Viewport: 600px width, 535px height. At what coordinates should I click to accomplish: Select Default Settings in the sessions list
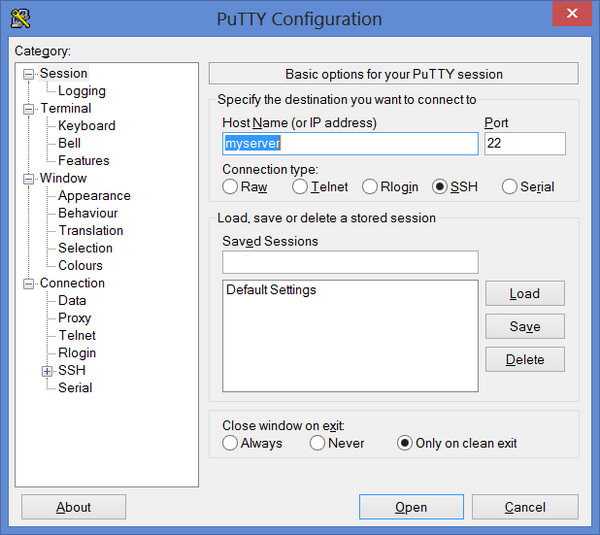point(271,290)
